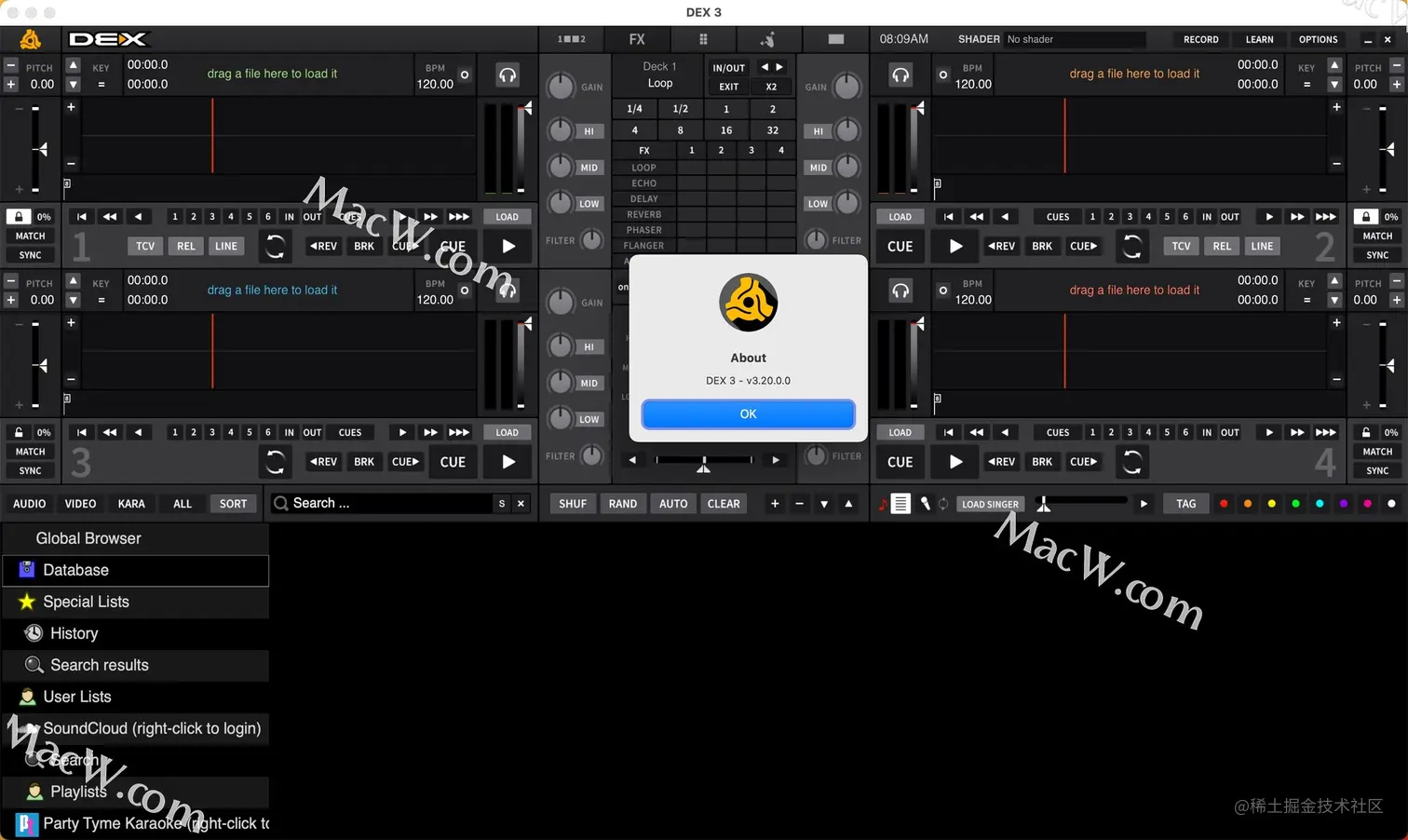Click the DEX flame logo icon

tap(31, 39)
